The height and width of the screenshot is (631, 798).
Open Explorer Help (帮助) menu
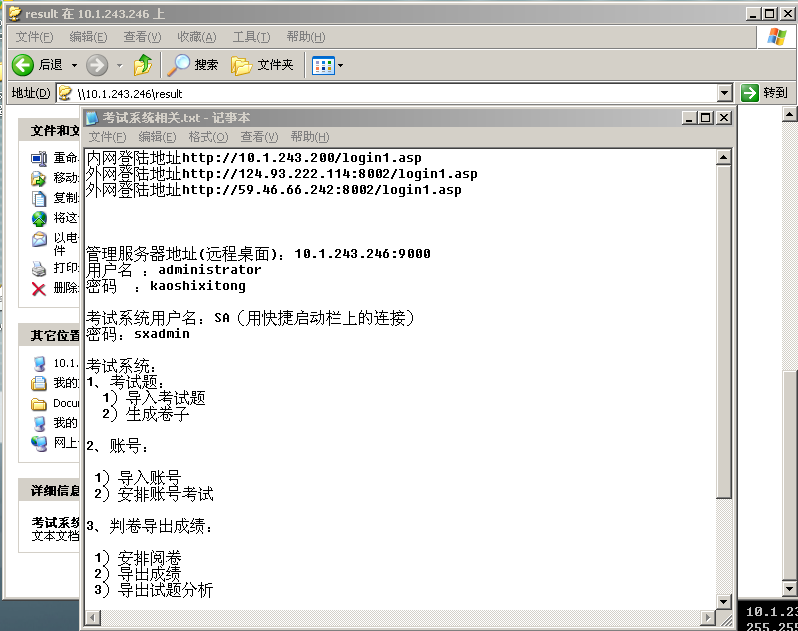[305, 37]
